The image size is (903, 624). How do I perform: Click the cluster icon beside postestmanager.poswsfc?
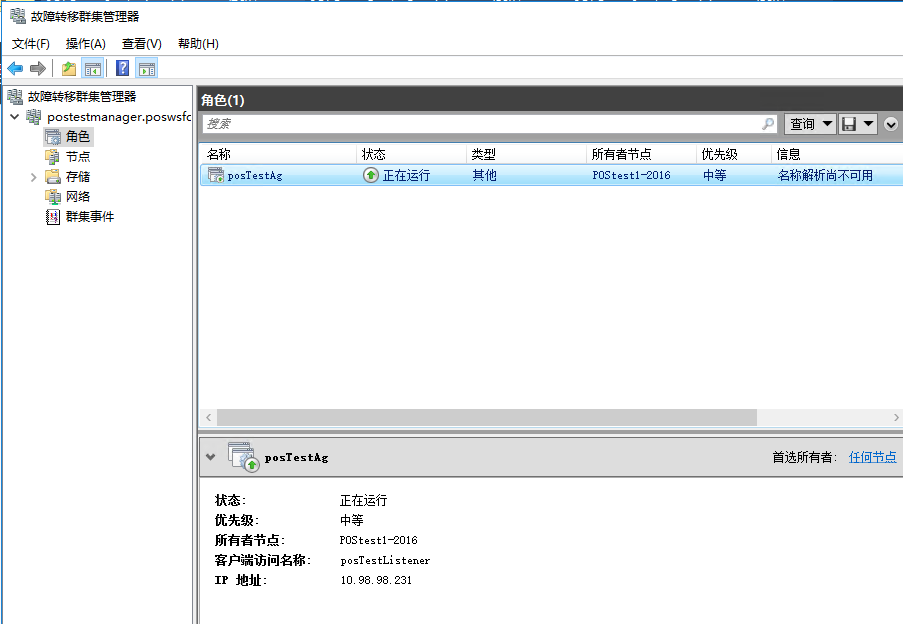[34, 117]
